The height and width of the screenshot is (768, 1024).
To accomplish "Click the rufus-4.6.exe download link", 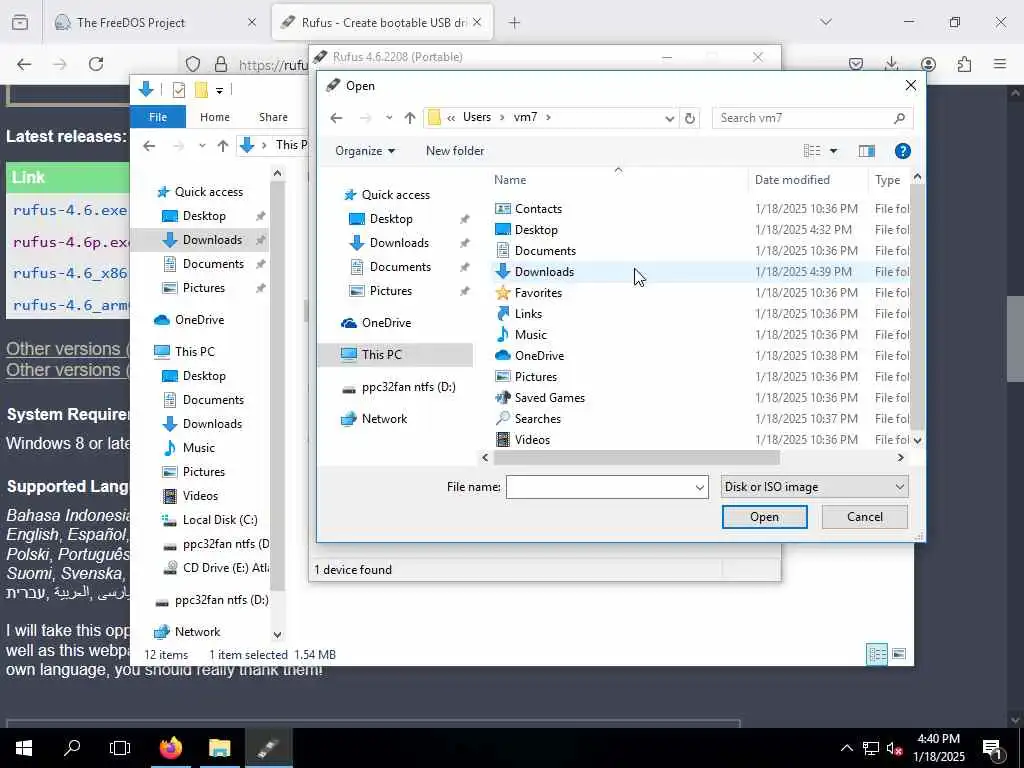I will coord(70,210).
